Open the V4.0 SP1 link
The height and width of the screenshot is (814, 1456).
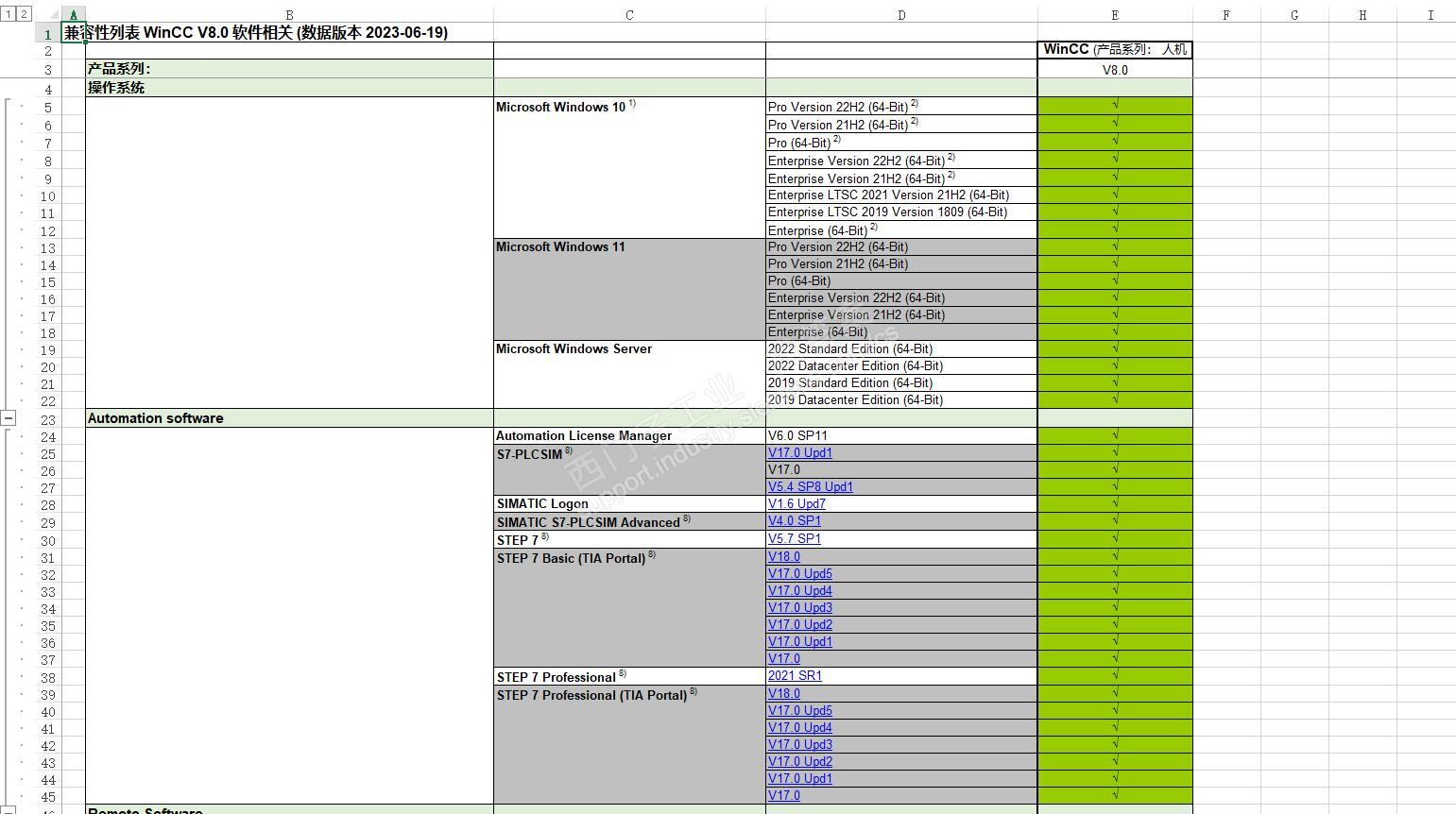point(795,521)
